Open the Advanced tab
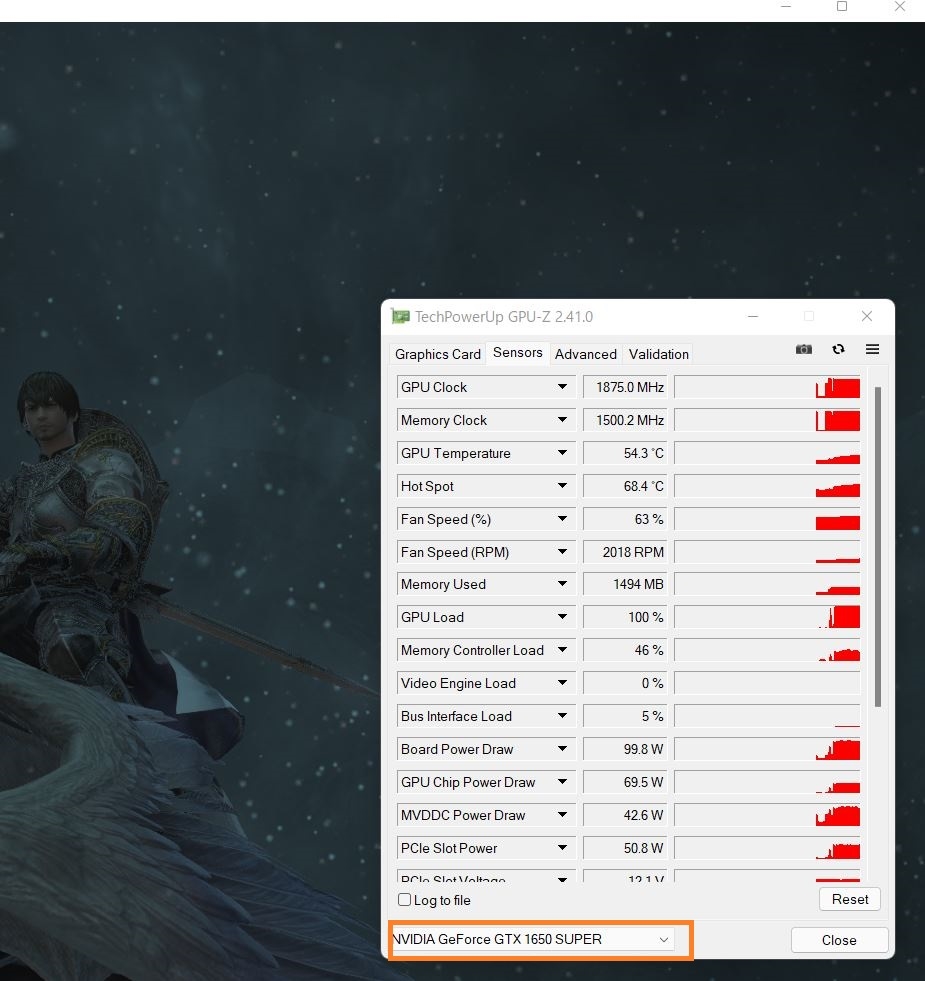 586,354
